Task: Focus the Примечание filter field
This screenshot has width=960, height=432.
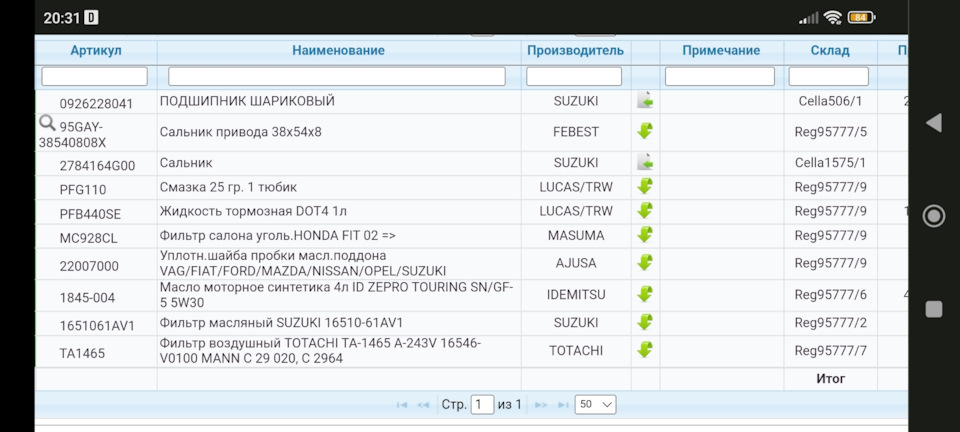Action: (x=719, y=76)
